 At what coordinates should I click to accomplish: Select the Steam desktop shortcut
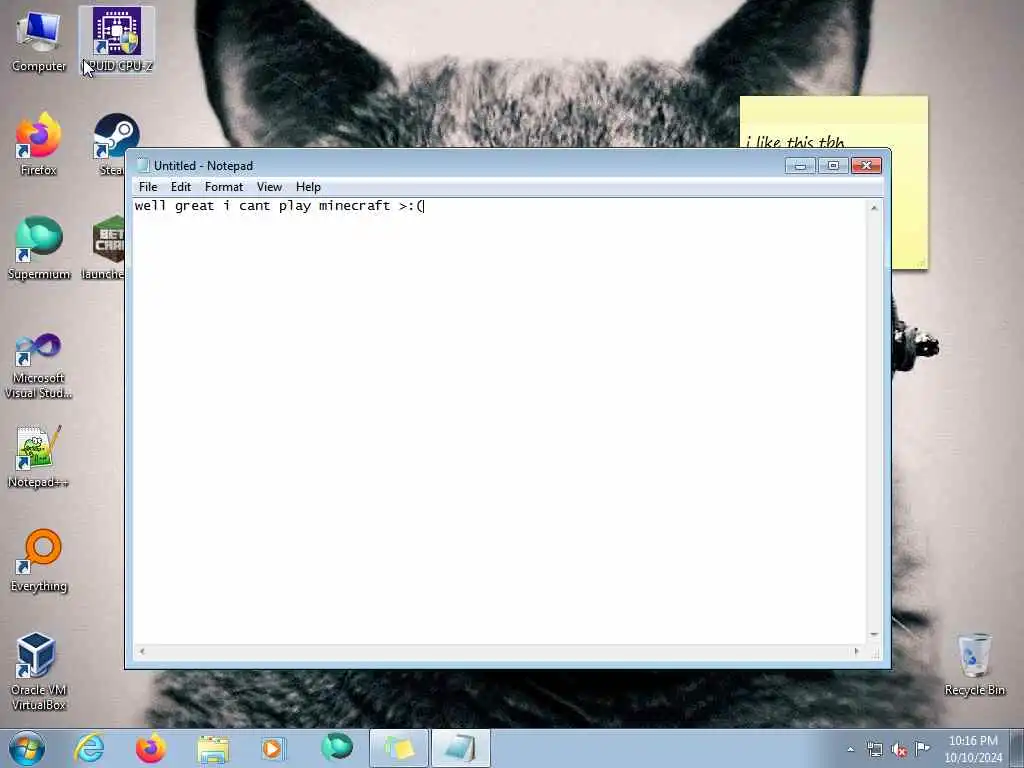point(112,144)
